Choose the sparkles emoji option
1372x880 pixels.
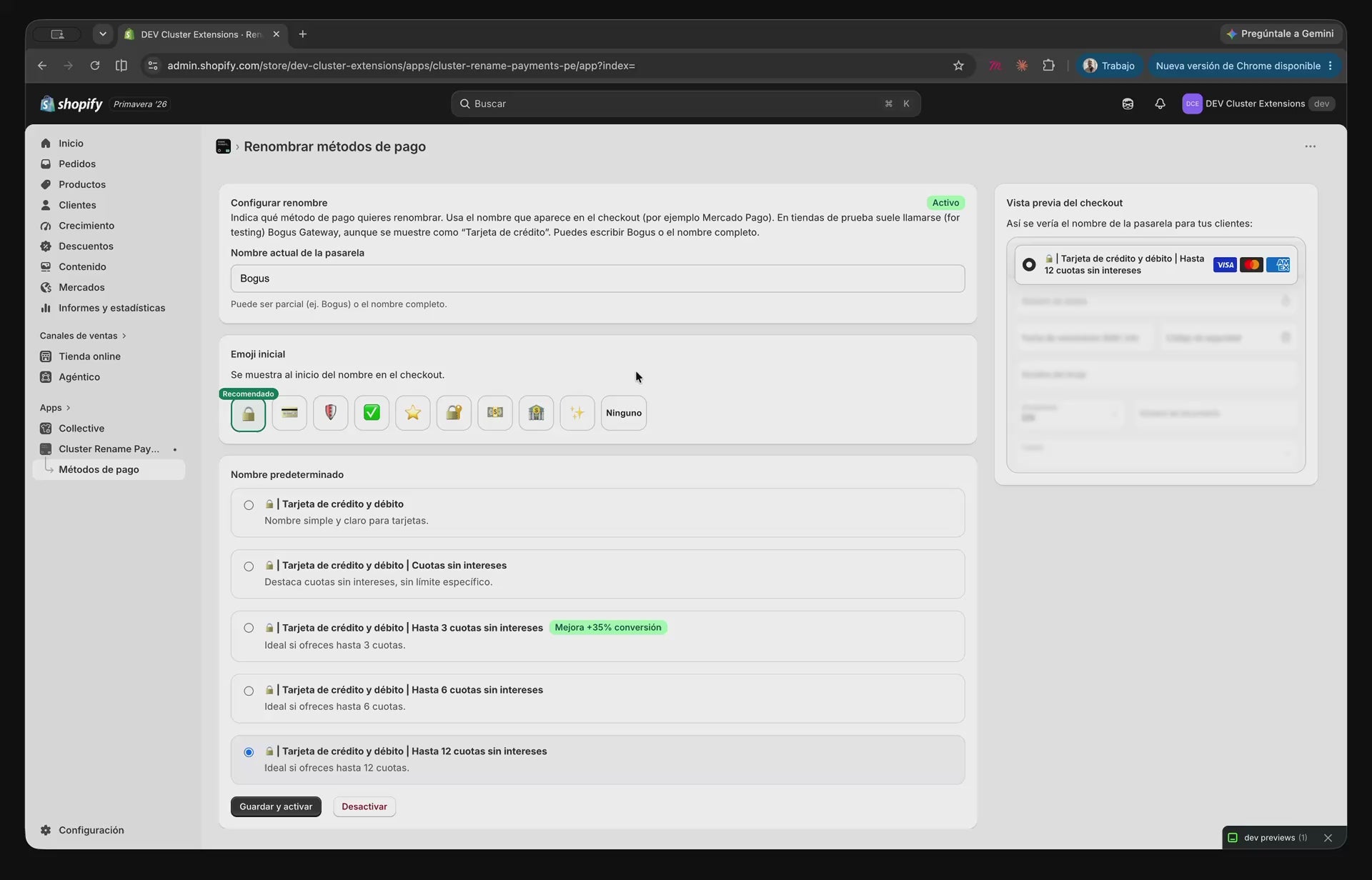click(577, 413)
